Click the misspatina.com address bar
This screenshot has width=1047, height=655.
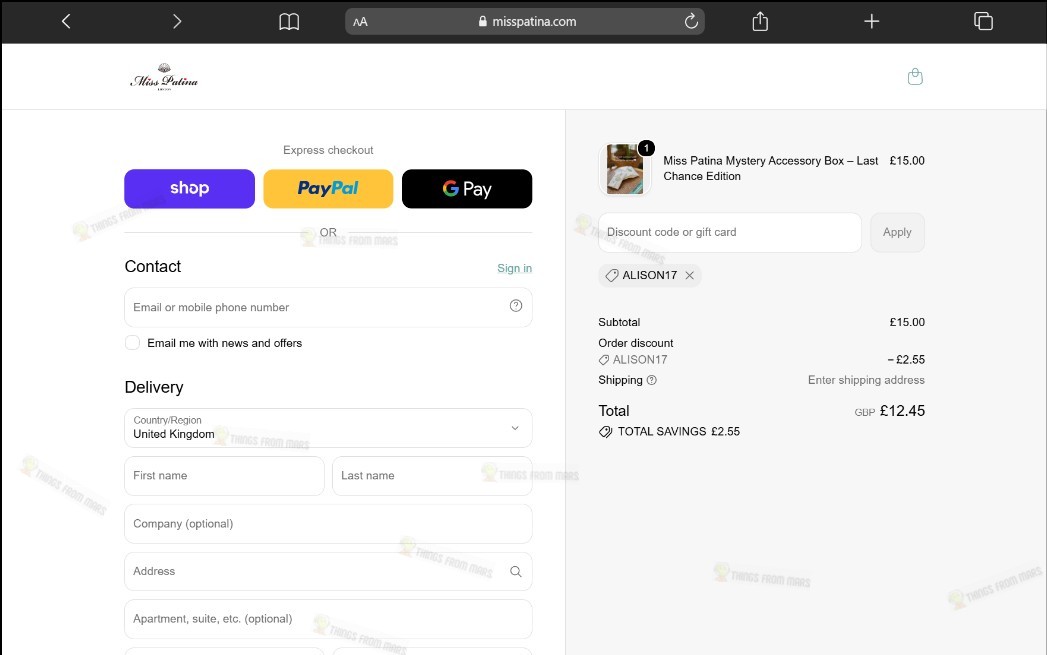[525, 21]
